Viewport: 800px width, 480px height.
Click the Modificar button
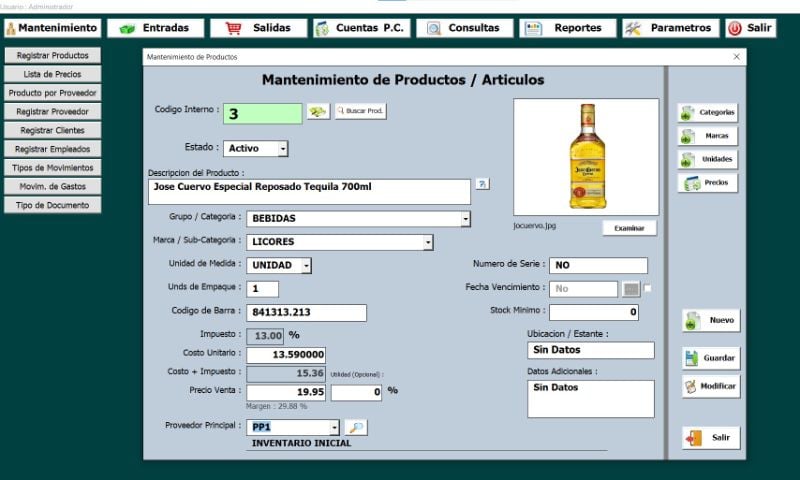[711, 386]
